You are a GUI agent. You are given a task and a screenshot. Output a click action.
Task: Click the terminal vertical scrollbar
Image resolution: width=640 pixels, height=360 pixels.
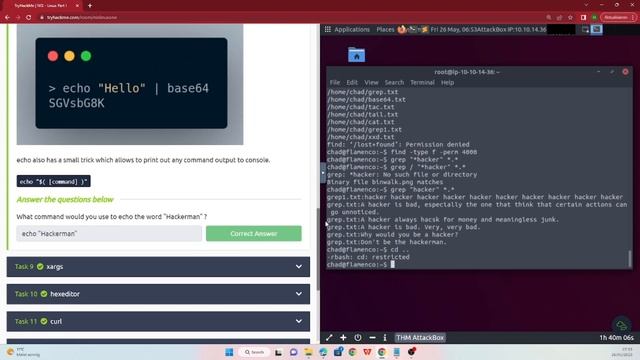[x=629, y=258]
